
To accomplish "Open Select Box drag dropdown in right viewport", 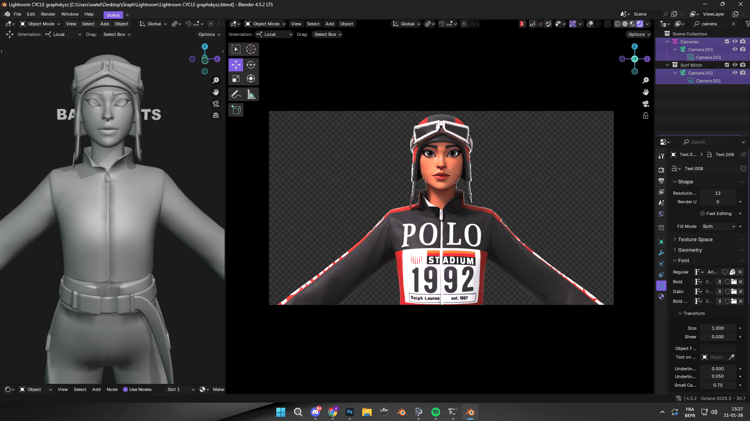I will click(327, 34).
